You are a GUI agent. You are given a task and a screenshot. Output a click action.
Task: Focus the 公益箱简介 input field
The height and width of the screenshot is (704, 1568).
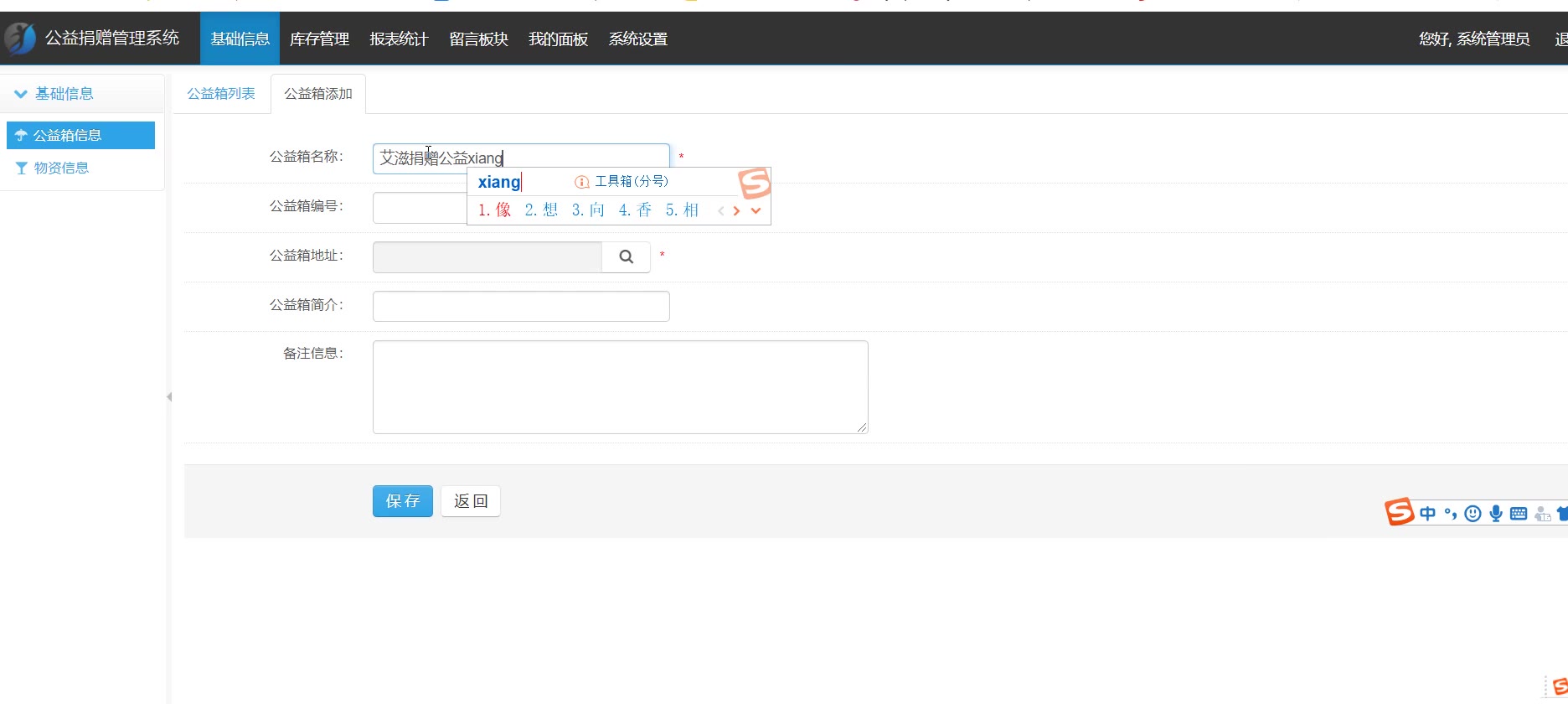[x=521, y=306]
